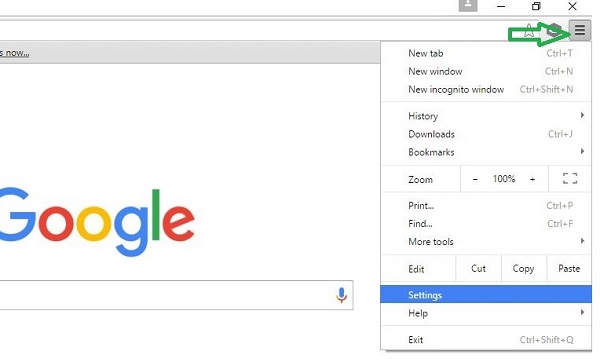The width and height of the screenshot is (600, 362).
Task: Restore down the browser window
Action: (x=536, y=6)
